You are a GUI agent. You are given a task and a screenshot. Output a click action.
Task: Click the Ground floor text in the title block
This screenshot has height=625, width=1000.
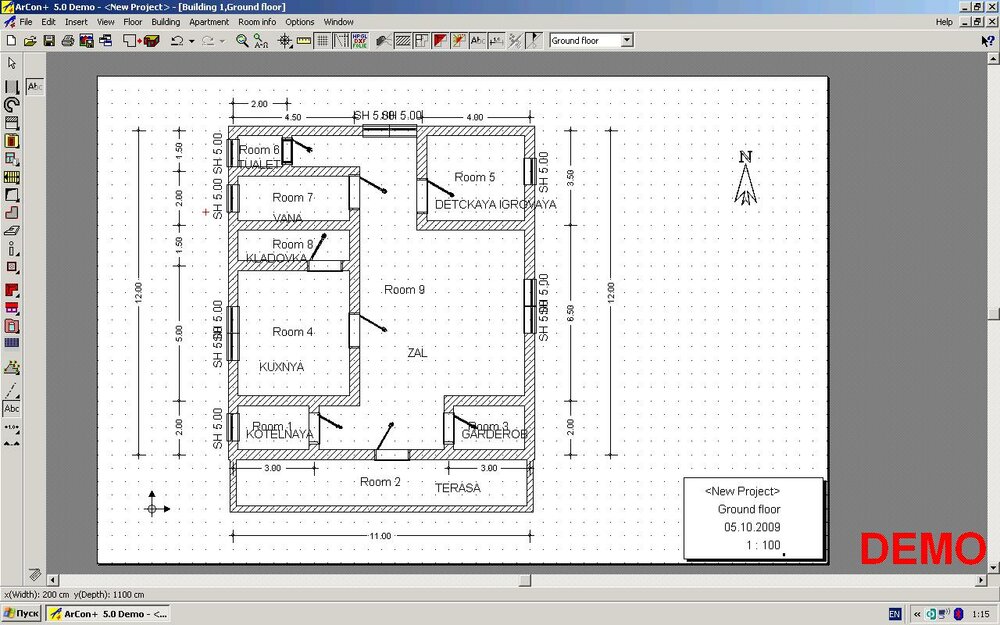tap(749, 509)
